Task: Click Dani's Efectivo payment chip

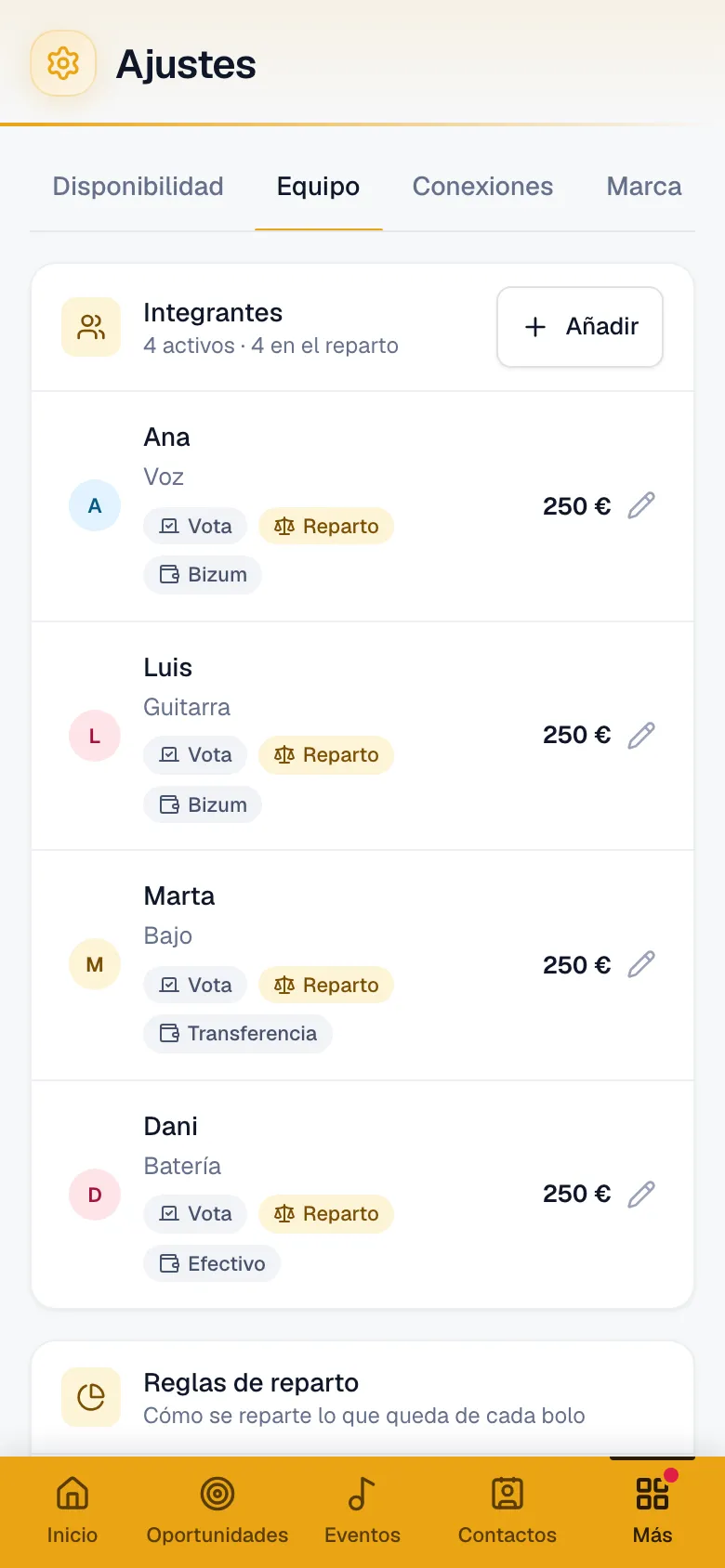Action: click(212, 1263)
